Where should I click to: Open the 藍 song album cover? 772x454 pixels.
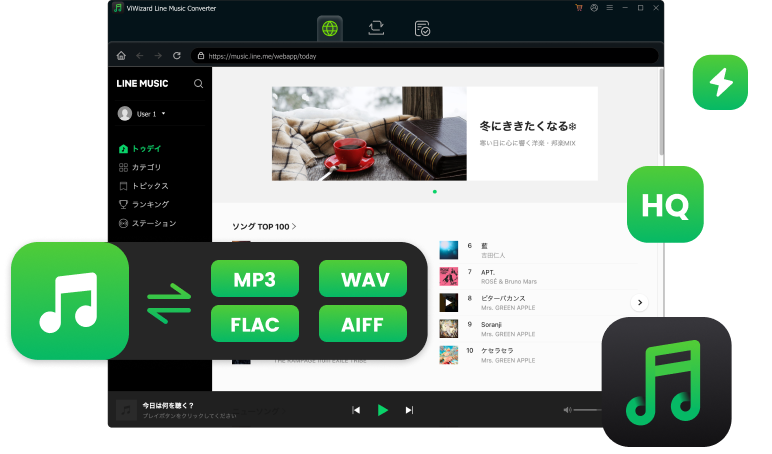(x=449, y=250)
